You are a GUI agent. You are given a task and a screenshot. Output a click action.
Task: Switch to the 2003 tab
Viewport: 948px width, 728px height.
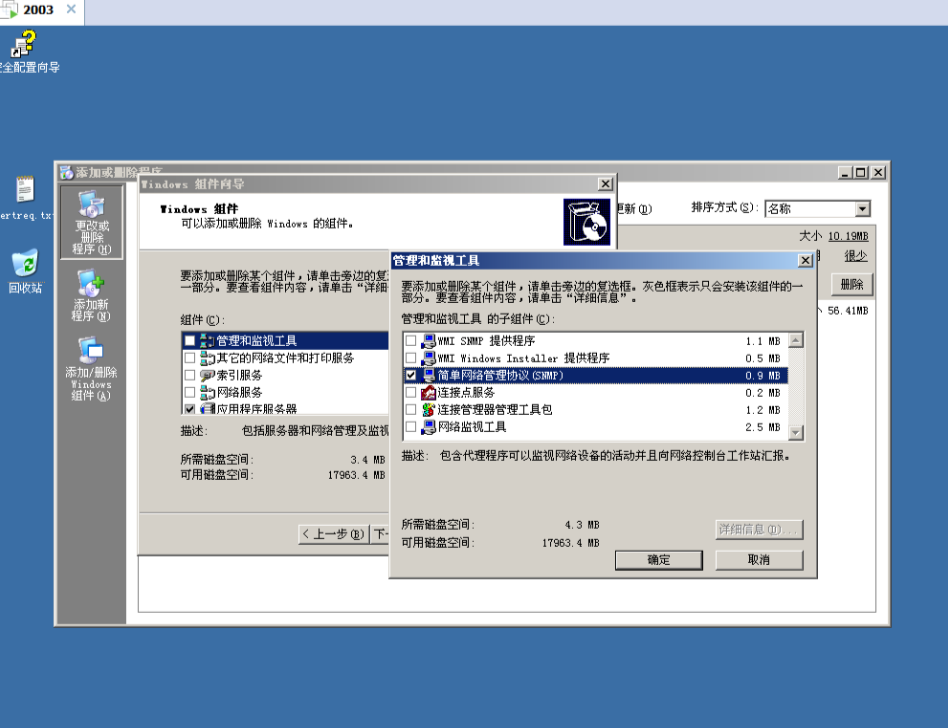[x=39, y=10]
